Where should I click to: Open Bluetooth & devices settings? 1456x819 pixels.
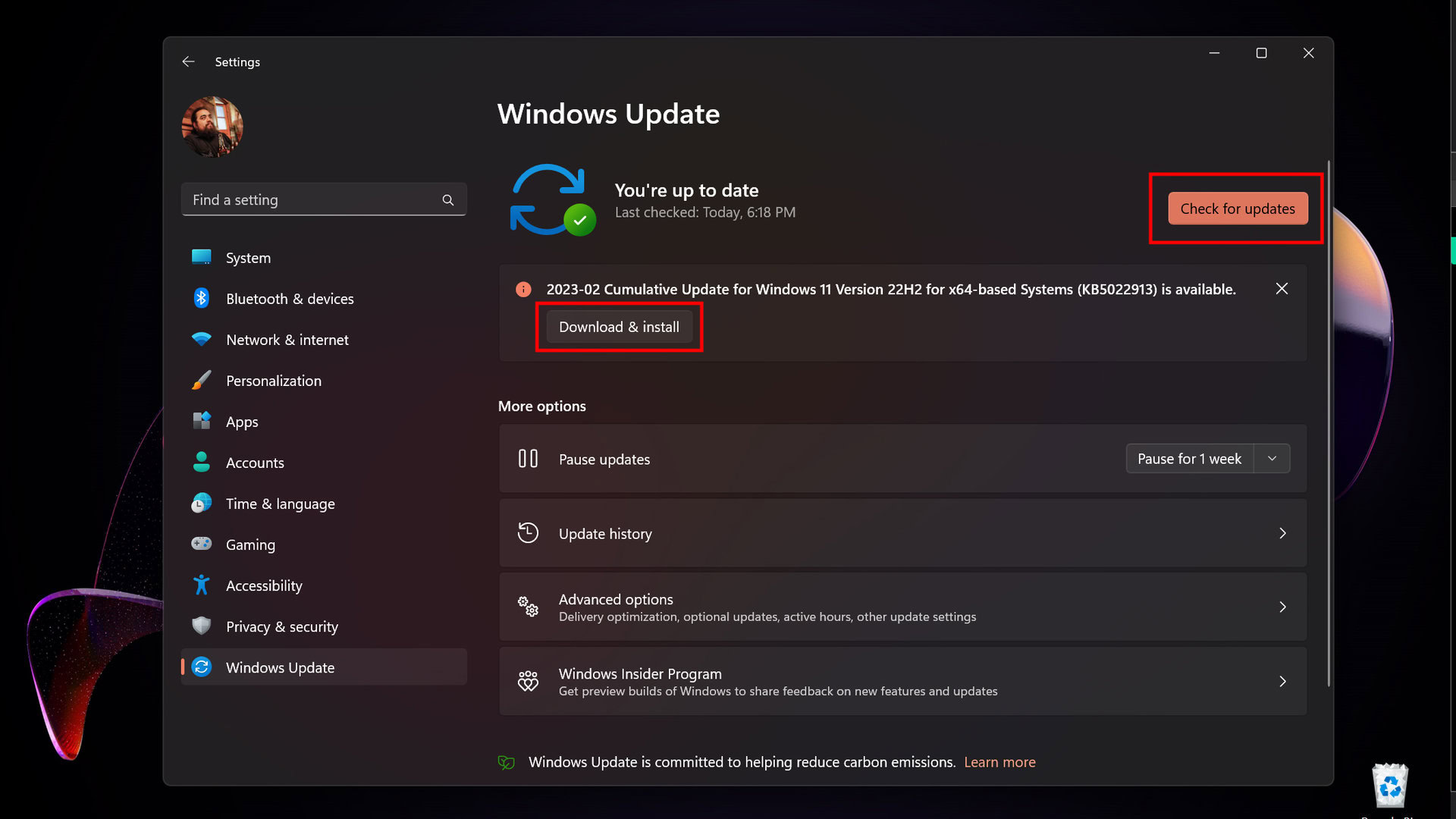[x=290, y=299]
